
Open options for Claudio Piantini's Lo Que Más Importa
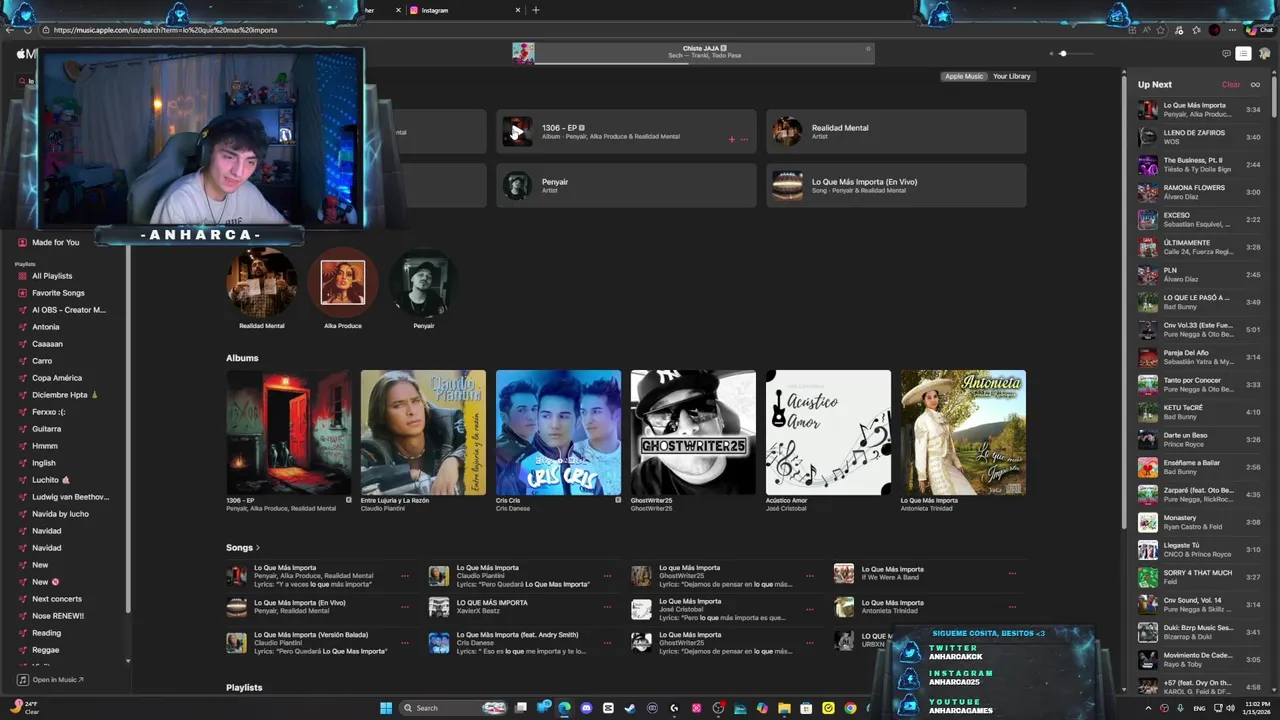pos(607,576)
